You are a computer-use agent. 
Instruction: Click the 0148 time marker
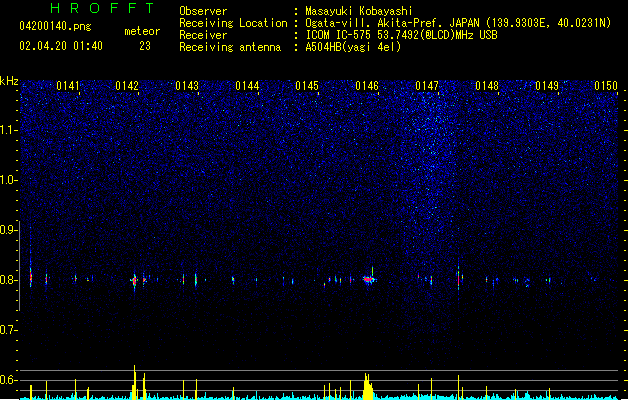click(x=487, y=86)
